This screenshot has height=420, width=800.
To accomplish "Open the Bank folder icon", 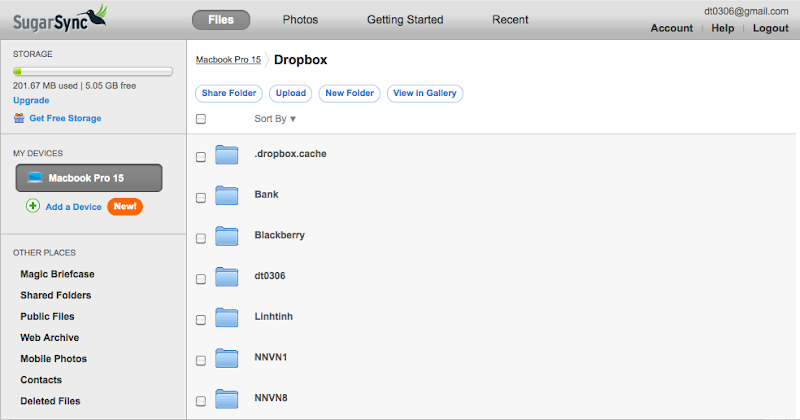I will tap(227, 196).
